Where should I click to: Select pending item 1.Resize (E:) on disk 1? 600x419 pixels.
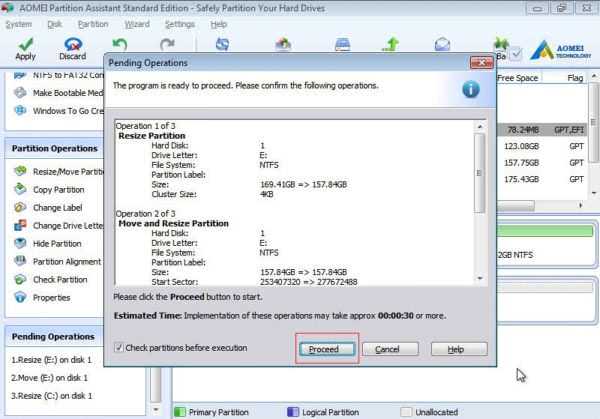click(52, 360)
